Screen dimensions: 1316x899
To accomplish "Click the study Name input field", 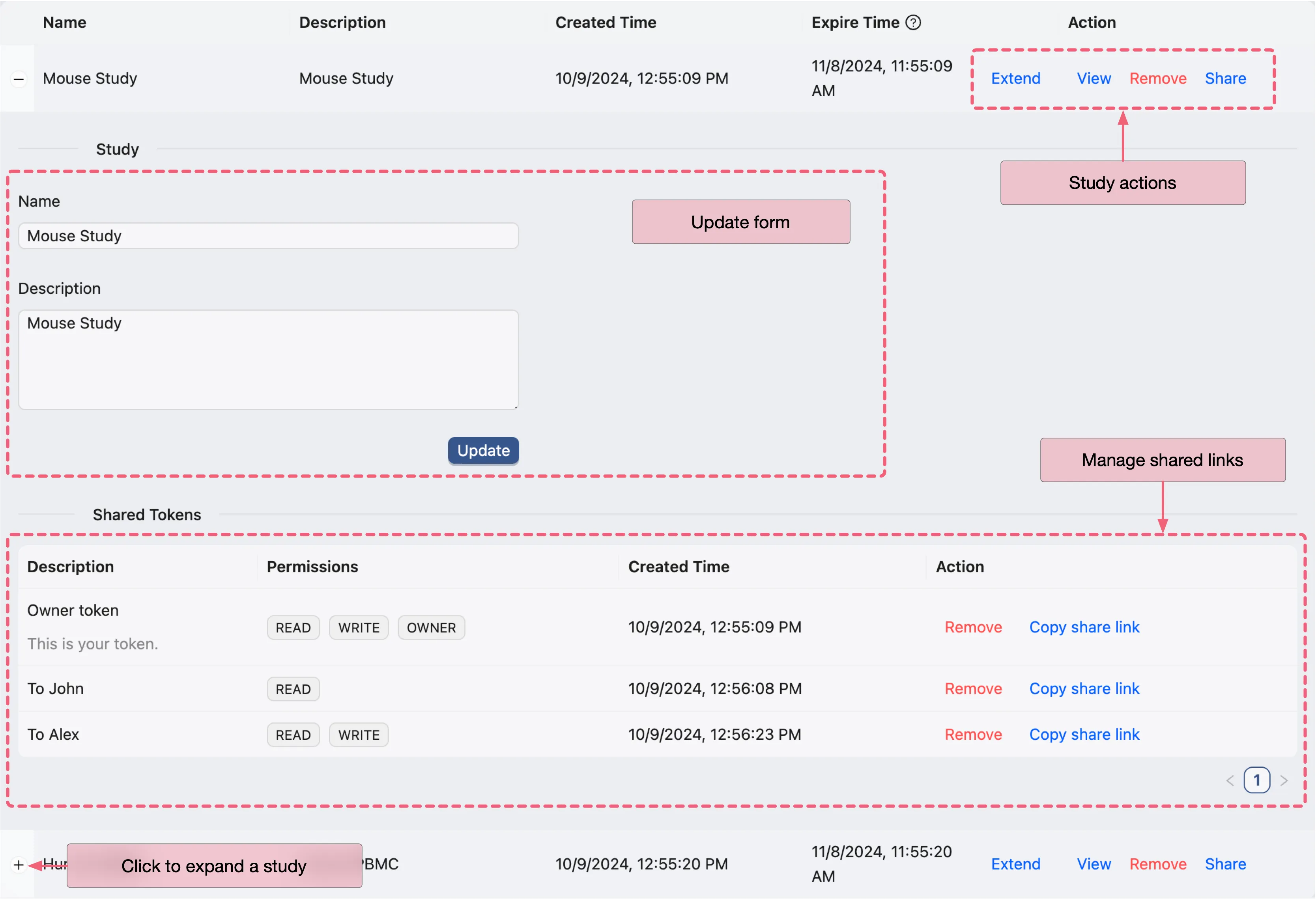I will (268, 235).
